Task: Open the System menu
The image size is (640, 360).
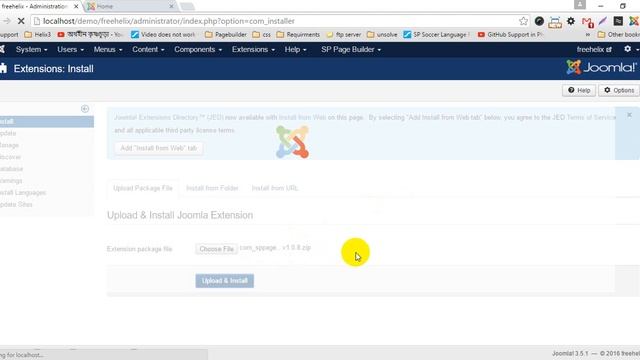Action: coord(31,49)
